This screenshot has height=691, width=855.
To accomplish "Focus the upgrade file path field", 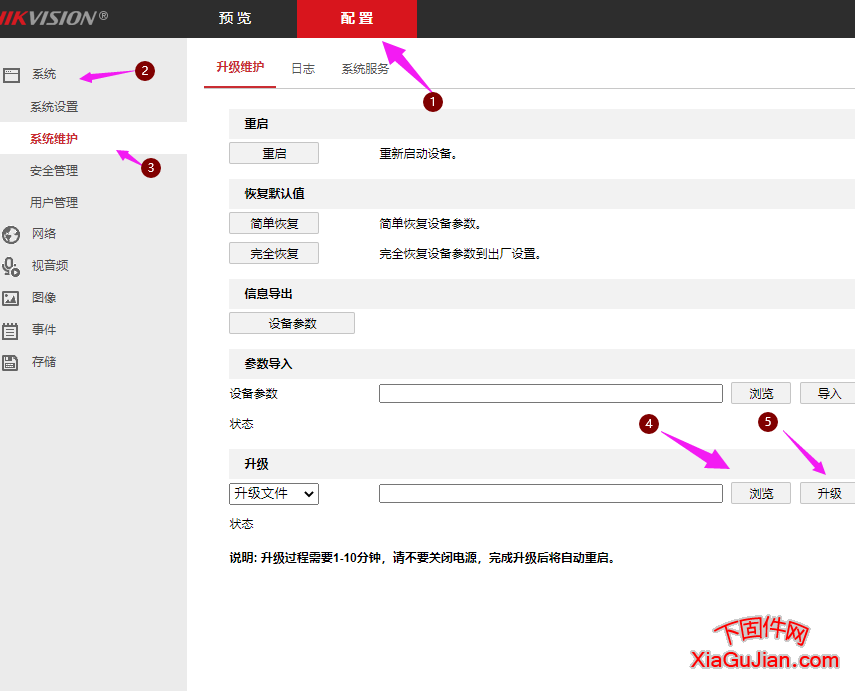I will (551, 494).
